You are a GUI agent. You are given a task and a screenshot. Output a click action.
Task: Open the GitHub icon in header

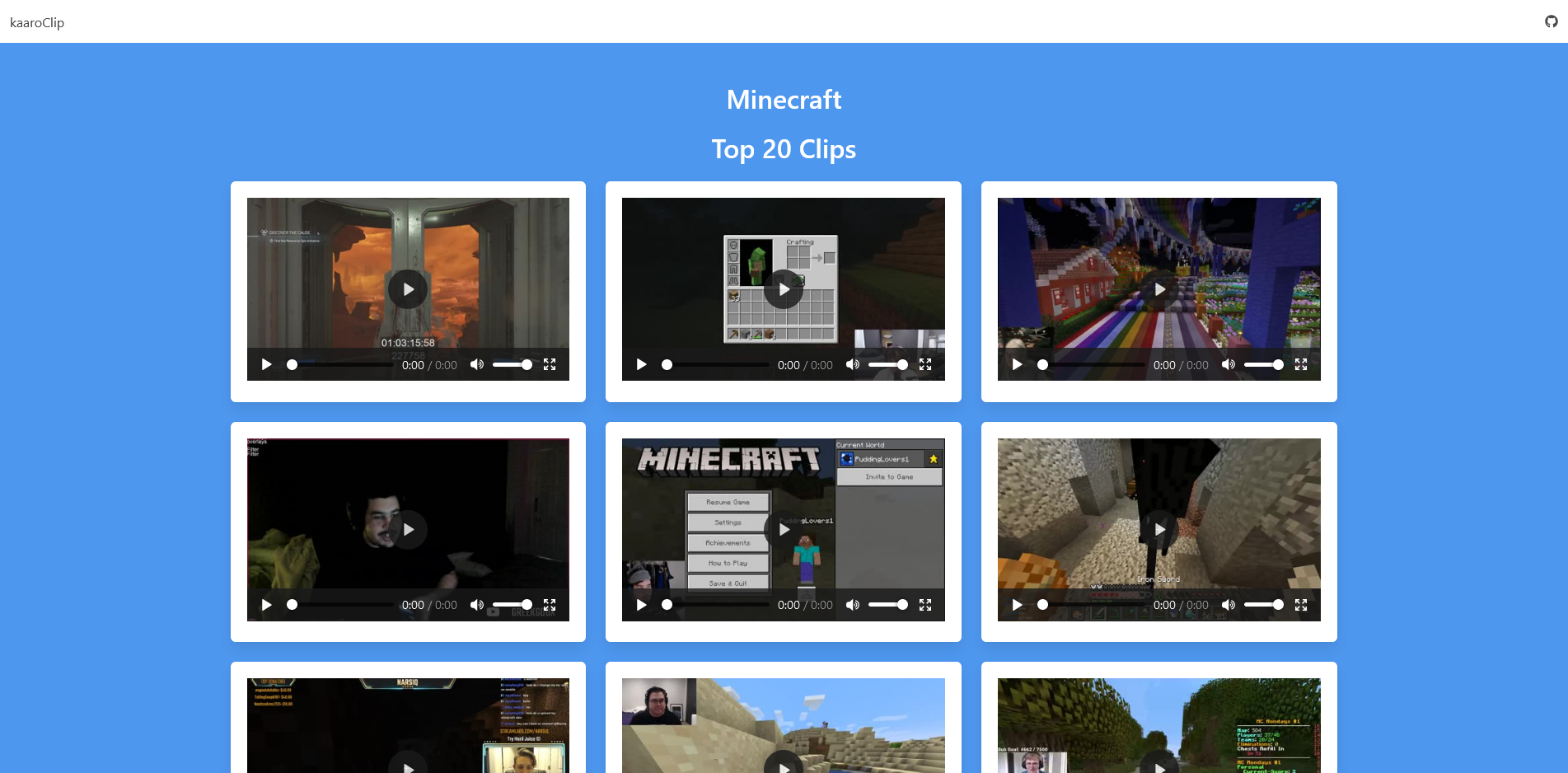tap(1551, 21)
